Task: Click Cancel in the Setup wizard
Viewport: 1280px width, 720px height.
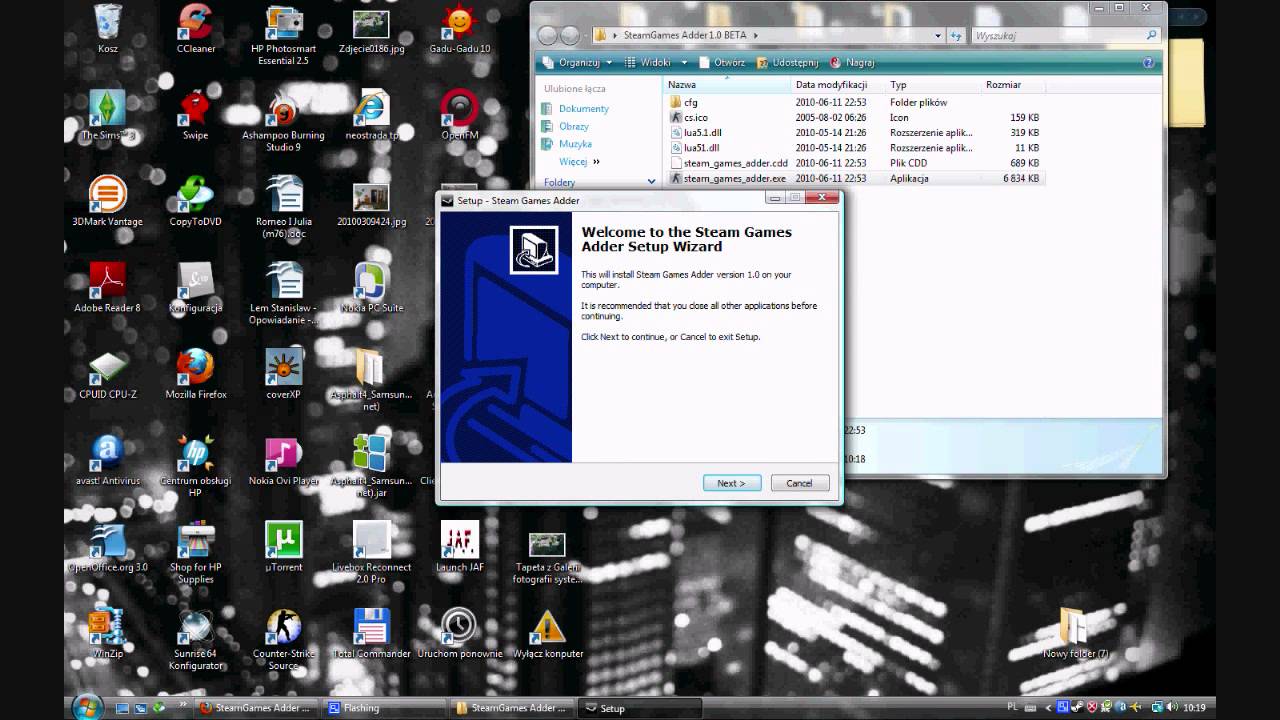Action: pos(799,483)
